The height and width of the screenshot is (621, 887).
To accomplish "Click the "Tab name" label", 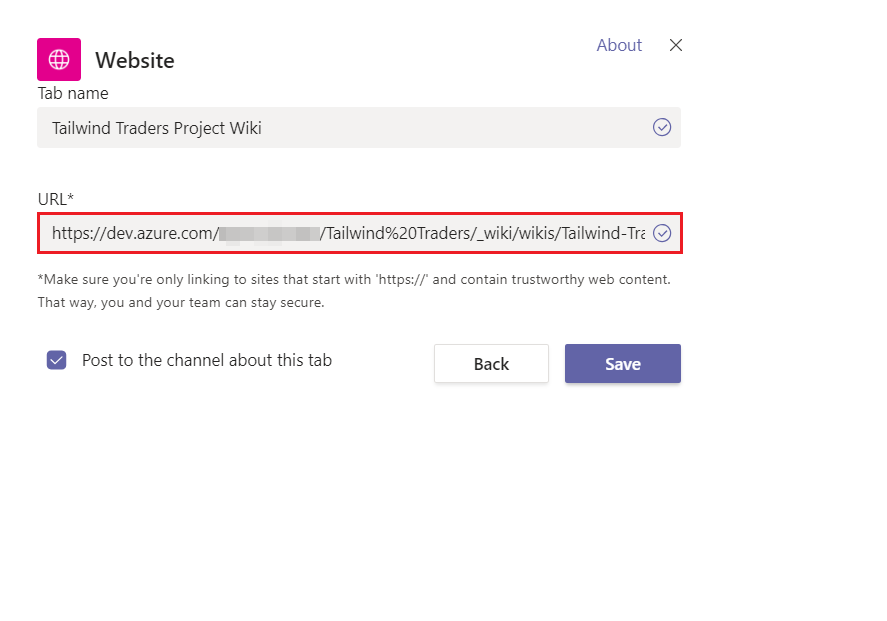I will tap(73, 93).
